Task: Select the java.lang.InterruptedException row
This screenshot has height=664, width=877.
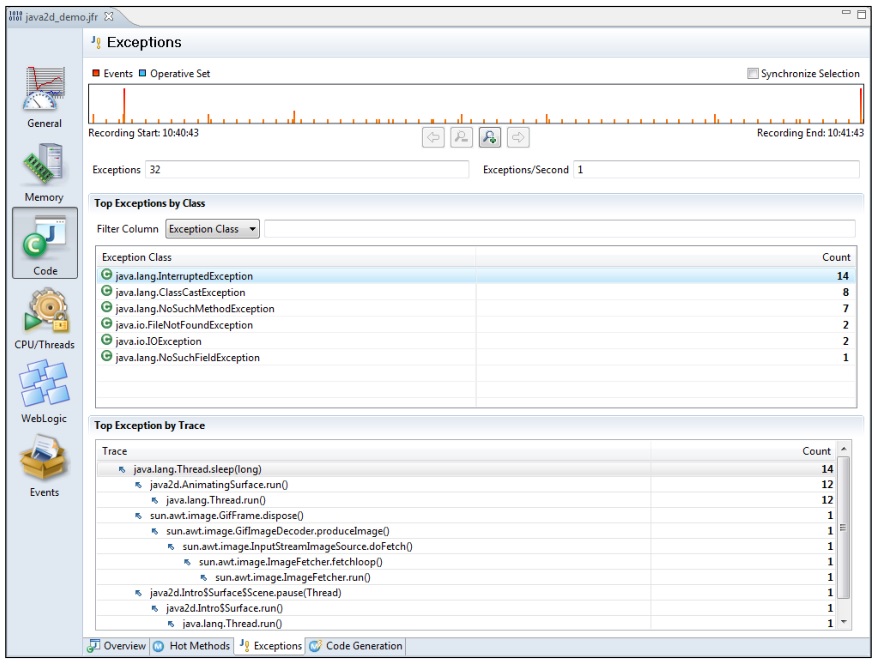Action: [476, 276]
